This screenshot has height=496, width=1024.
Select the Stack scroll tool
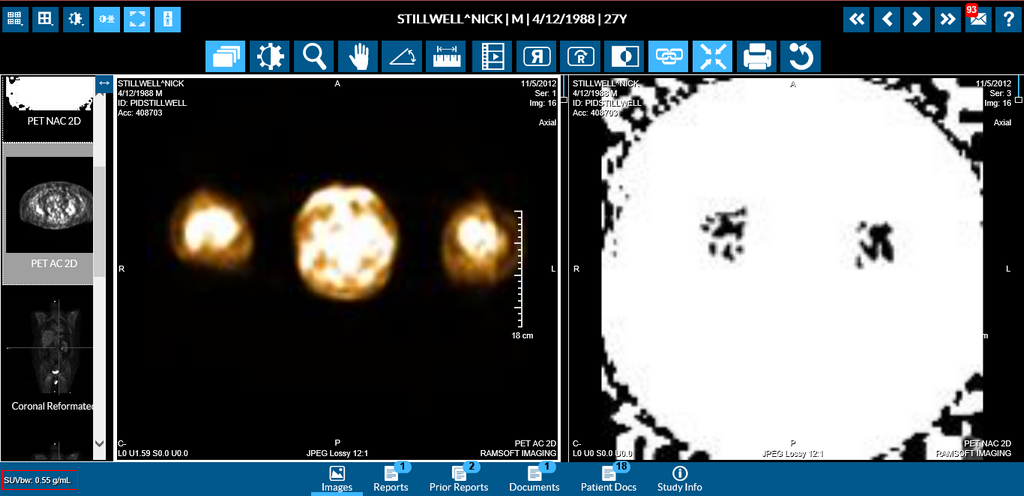(225, 57)
